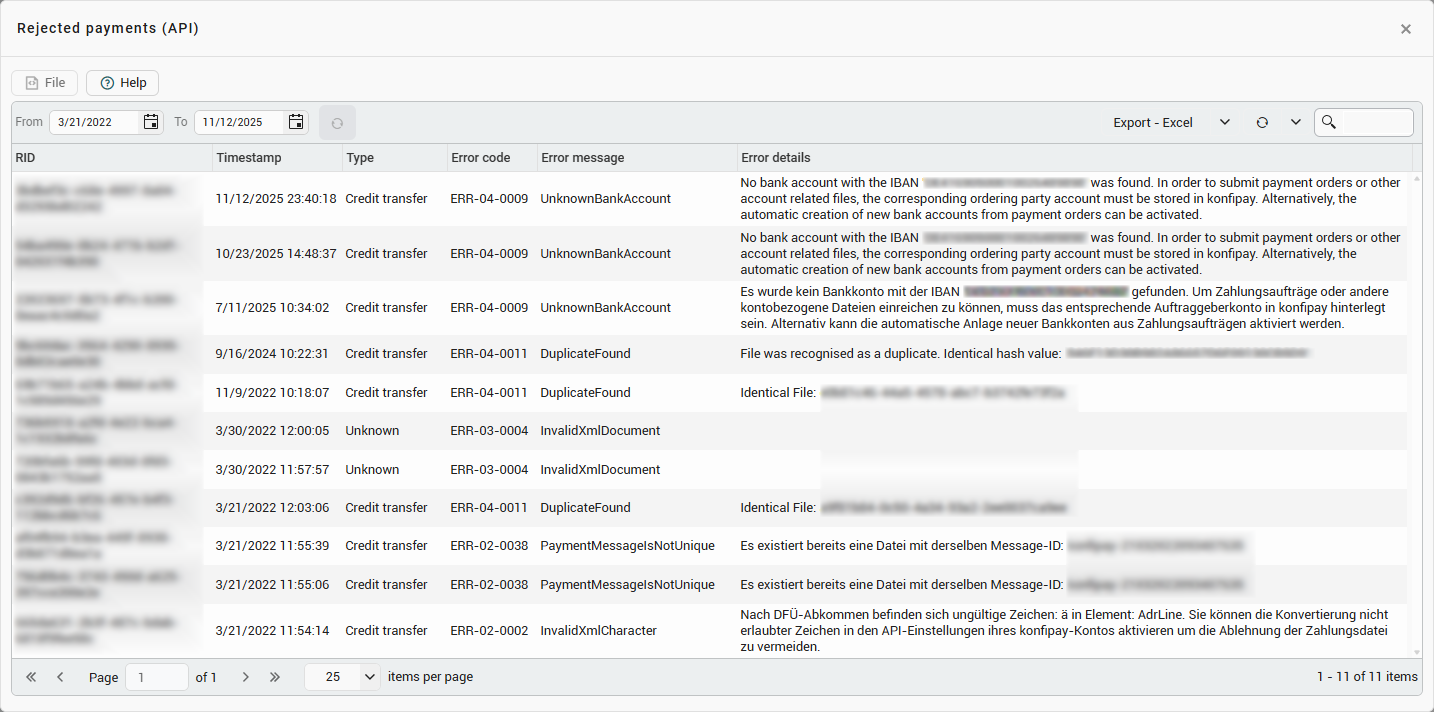This screenshot has width=1434, height=712.
Task: Click the timestamp 7/11/2025 10:34:02
Action: click(x=272, y=308)
